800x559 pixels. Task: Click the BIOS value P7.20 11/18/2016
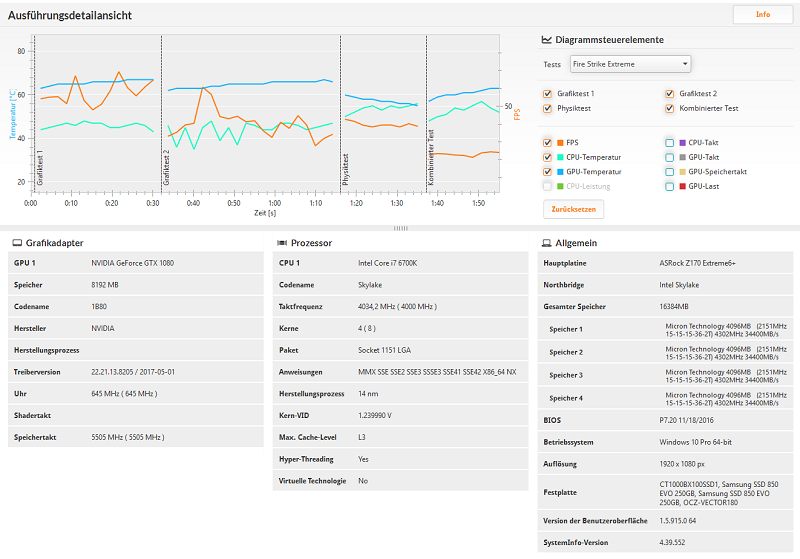pyautogui.click(x=686, y=421)
